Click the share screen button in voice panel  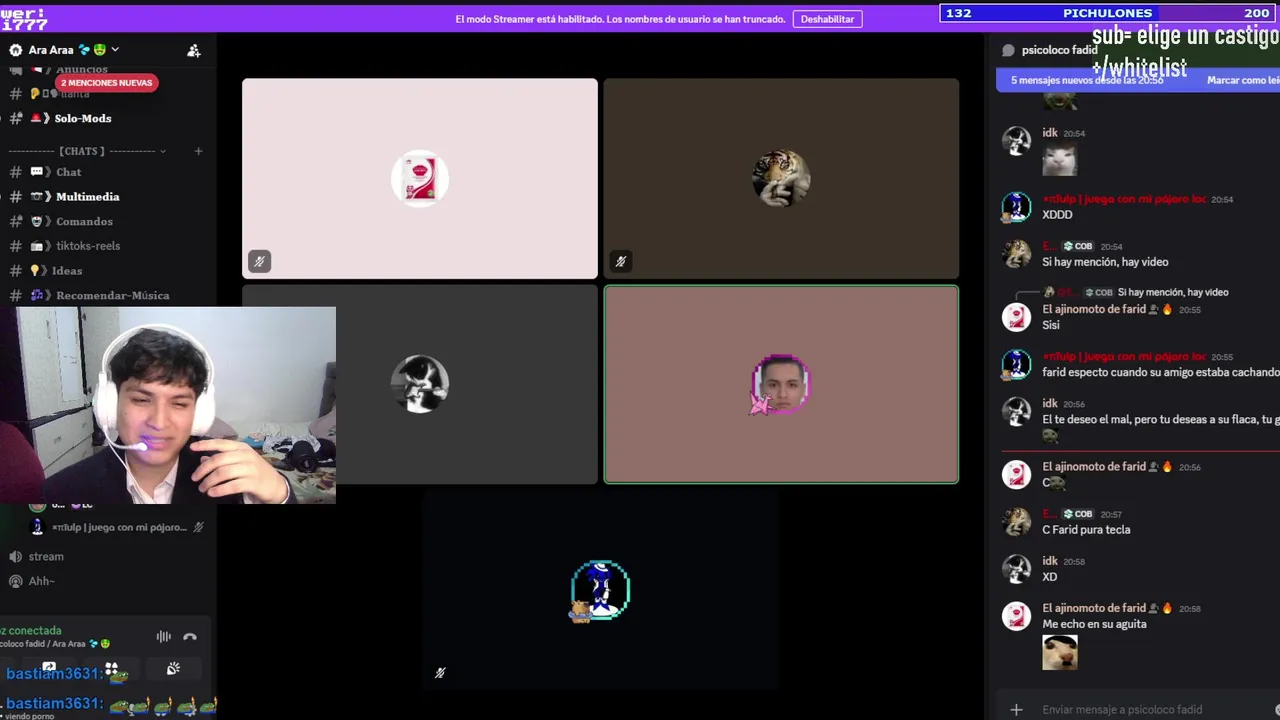(49, 667)
